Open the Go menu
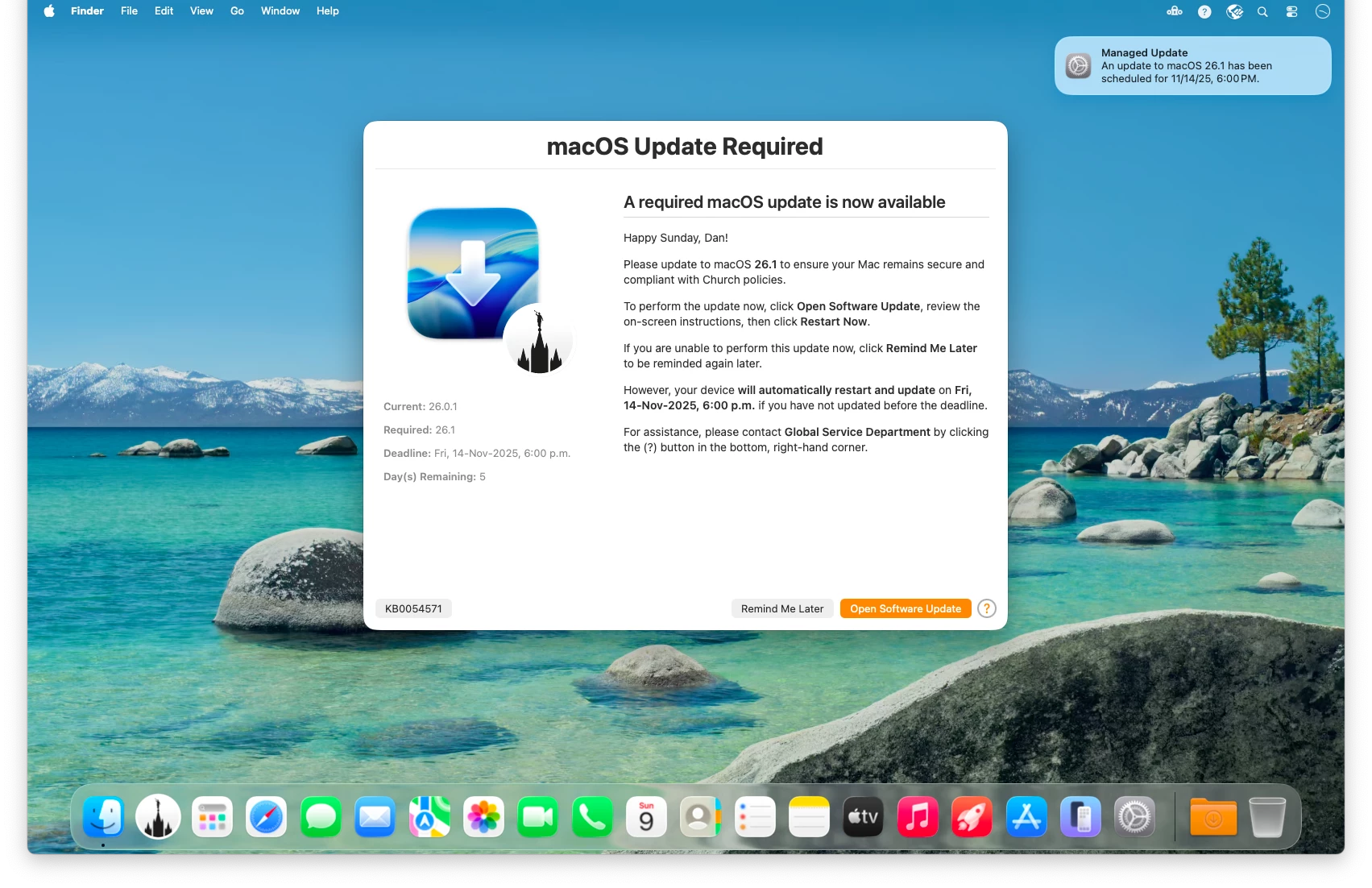Image resolution: width=1372 pixels, height=888 pixels. click(237, 11)
